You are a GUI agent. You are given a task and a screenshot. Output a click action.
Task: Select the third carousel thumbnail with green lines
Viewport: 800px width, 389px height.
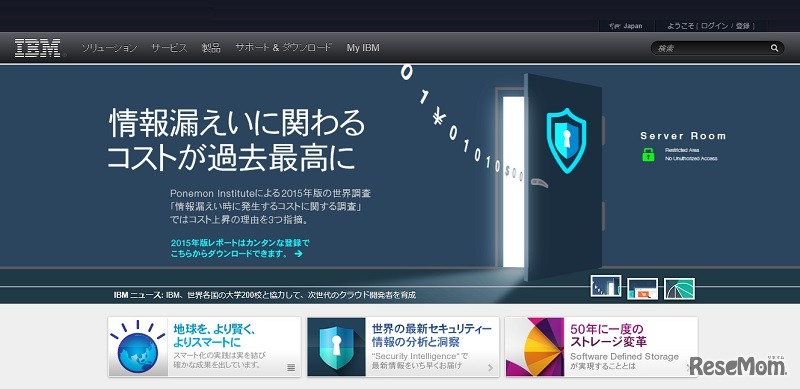(x=679, y=288)
